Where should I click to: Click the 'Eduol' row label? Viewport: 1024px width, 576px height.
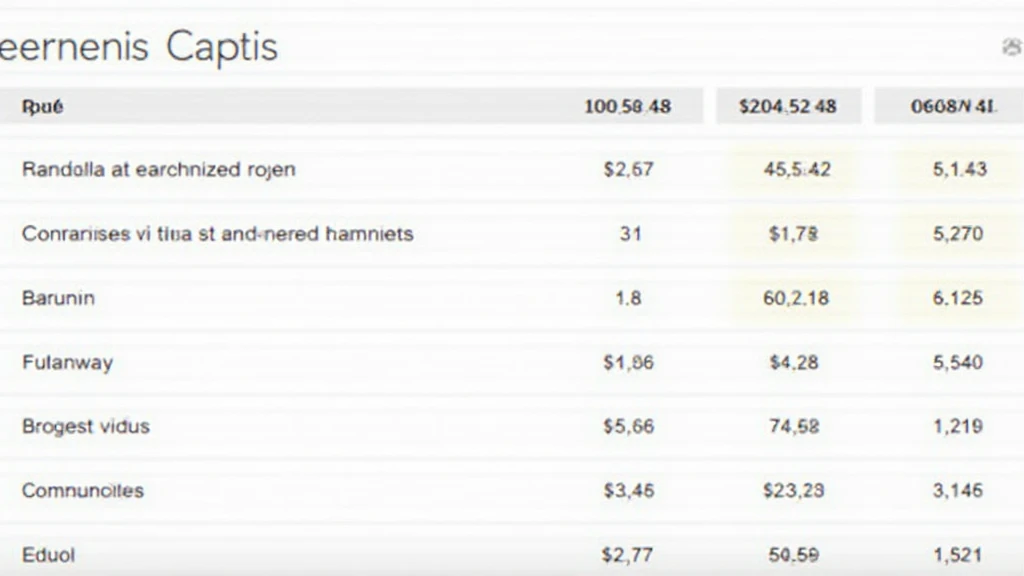[x=48, y=554]
